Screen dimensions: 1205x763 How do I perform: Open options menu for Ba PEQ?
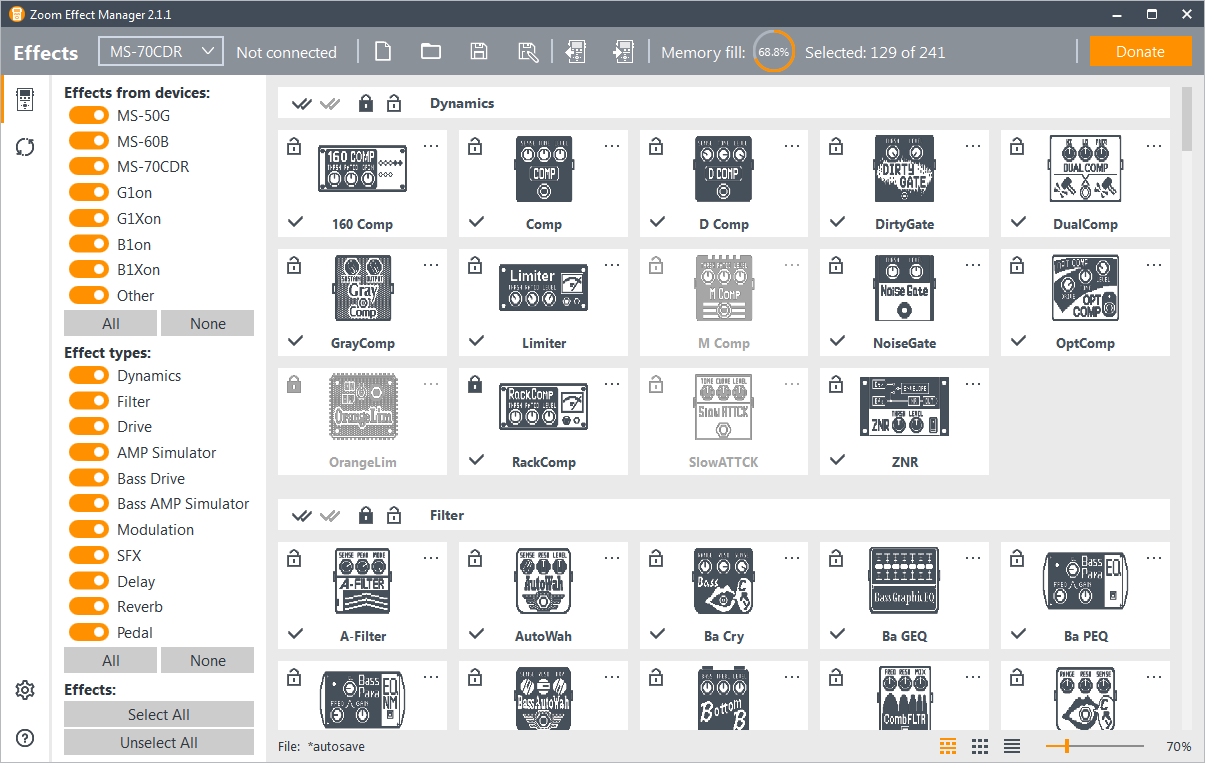coord(1154,558)
